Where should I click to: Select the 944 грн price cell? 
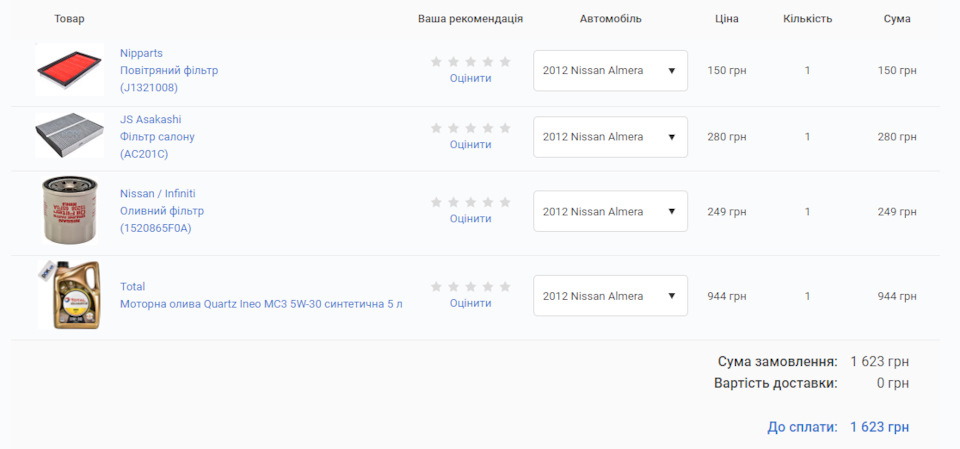[727, 296]
